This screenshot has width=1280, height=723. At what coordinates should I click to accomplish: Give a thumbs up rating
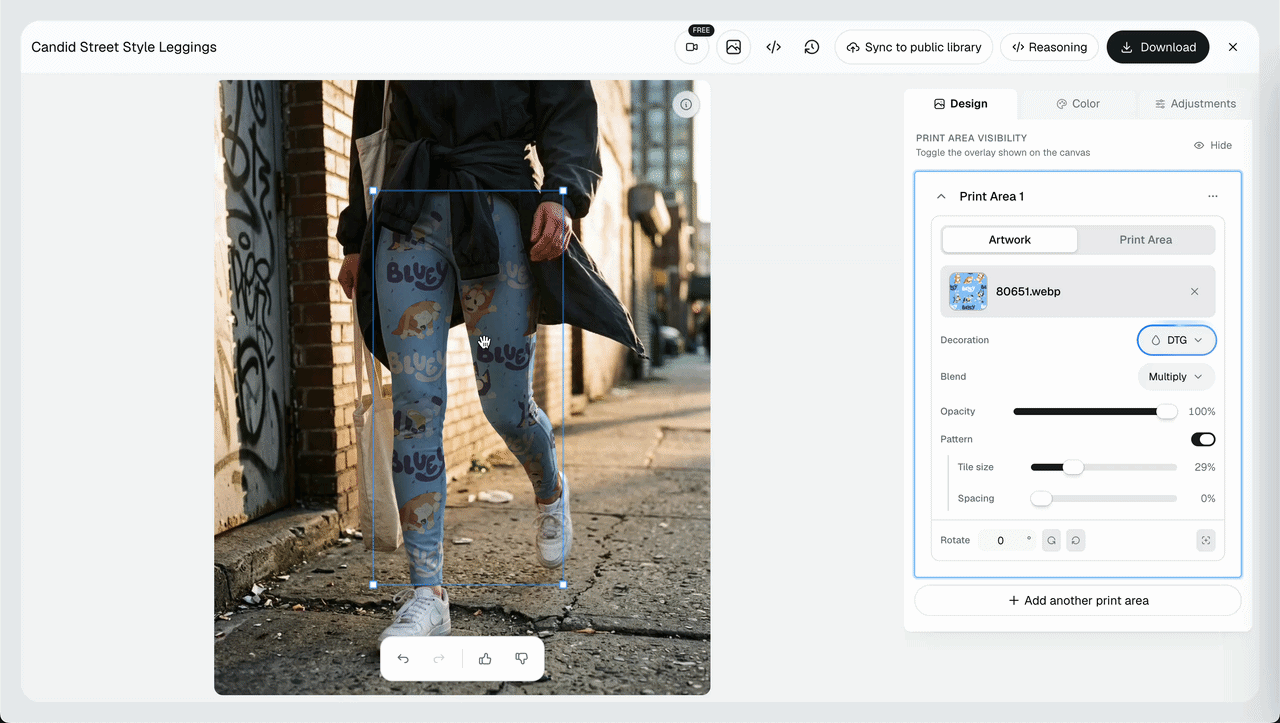coord(485,658)
